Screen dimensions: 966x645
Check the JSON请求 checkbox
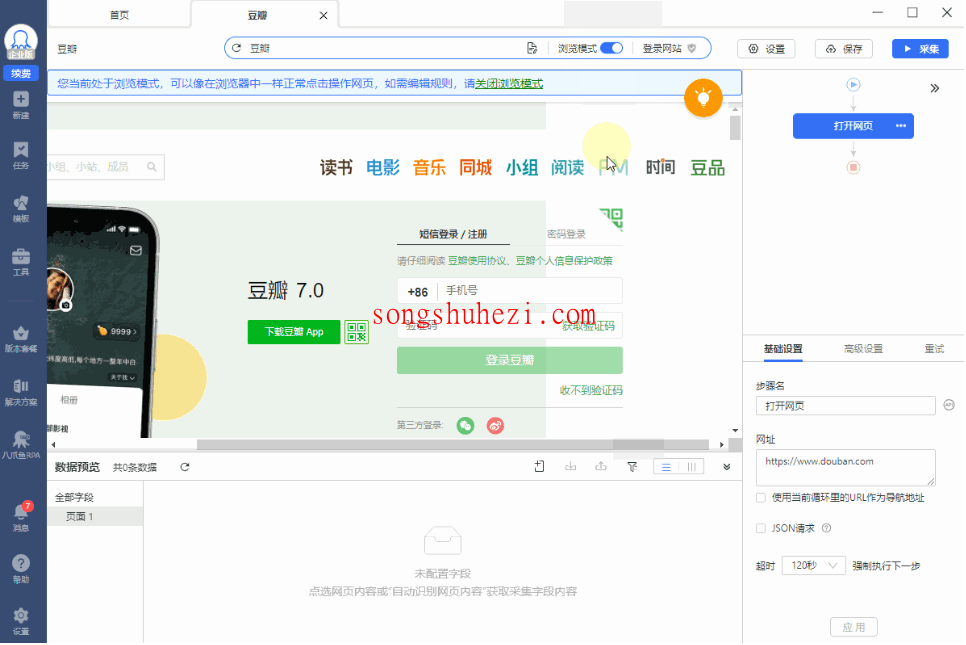761,528
